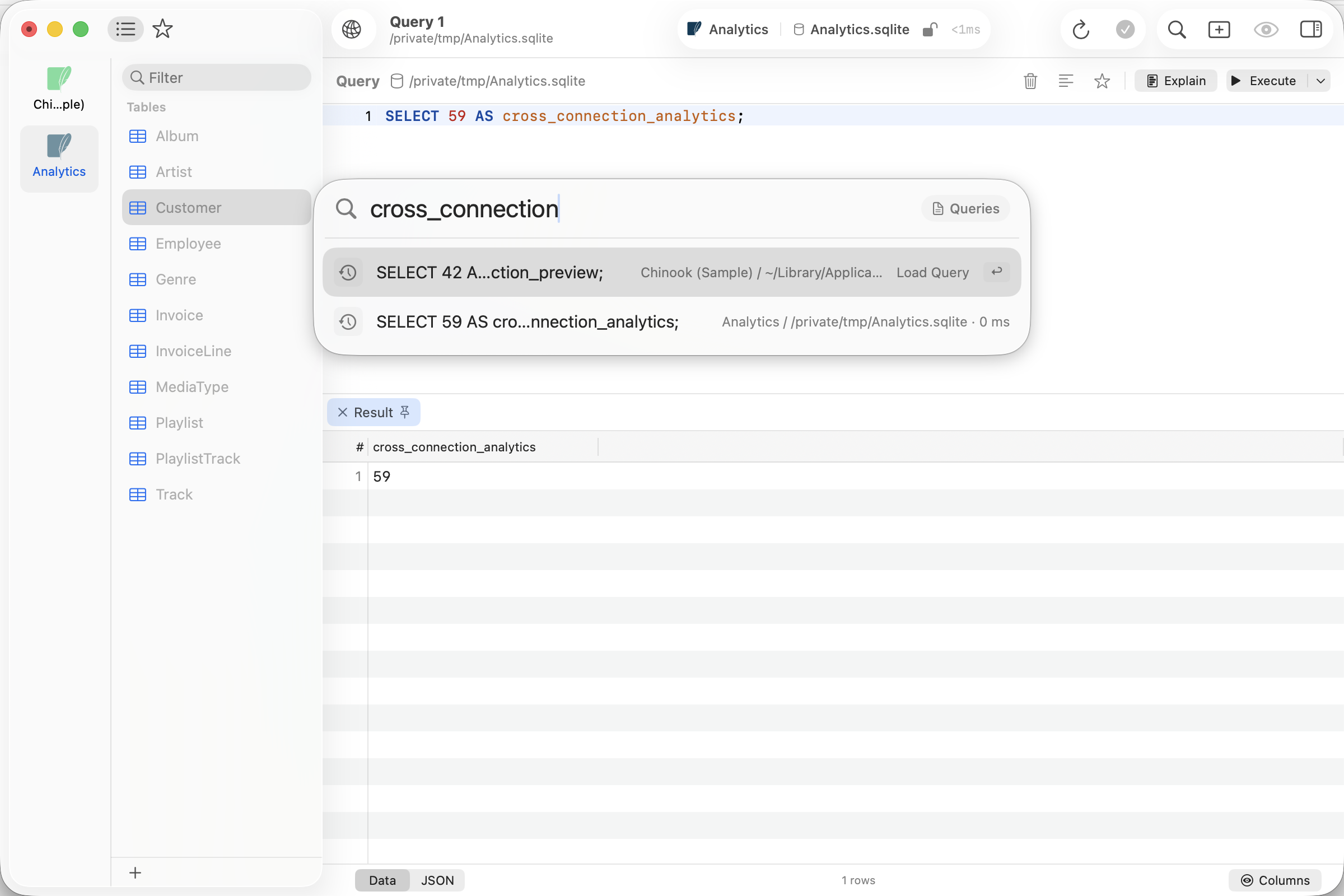Click history icon of SELECT 42 row
Viewport: 1344px width, 896px height.
pyautogui.click(x=348, y=273)
